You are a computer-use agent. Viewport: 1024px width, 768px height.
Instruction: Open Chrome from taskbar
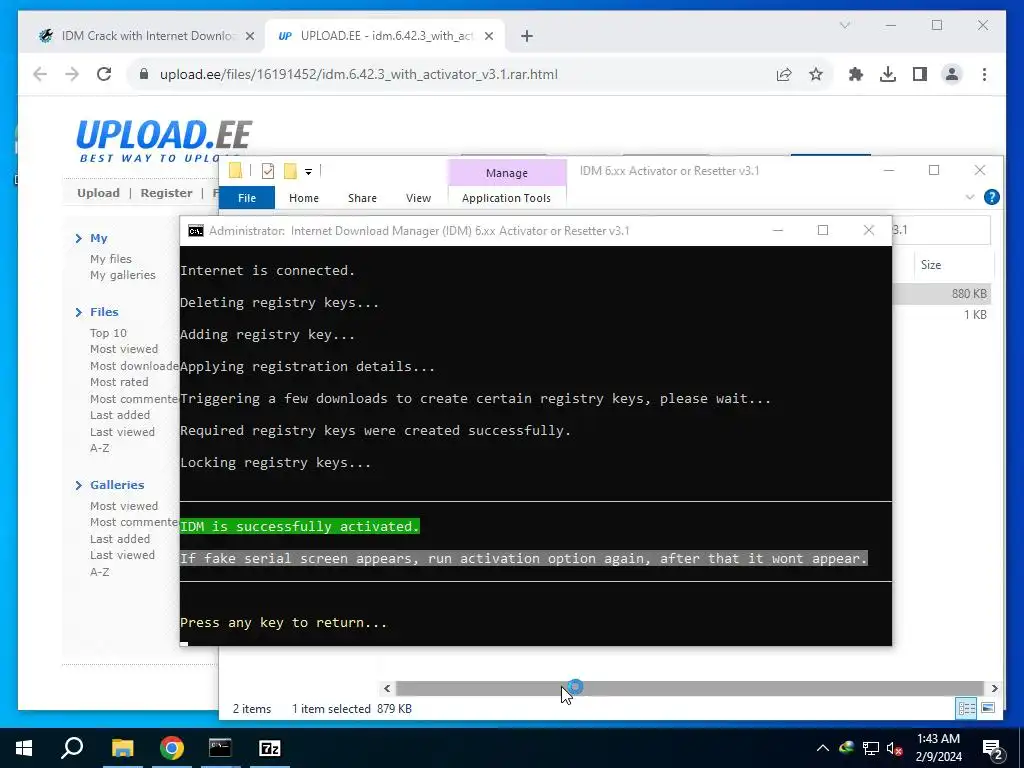point(172,748)
